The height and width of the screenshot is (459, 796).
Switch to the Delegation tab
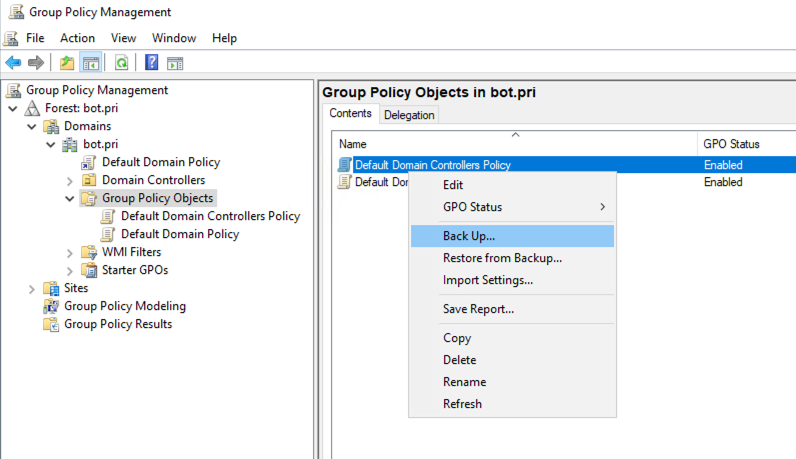tap(409, 115)
